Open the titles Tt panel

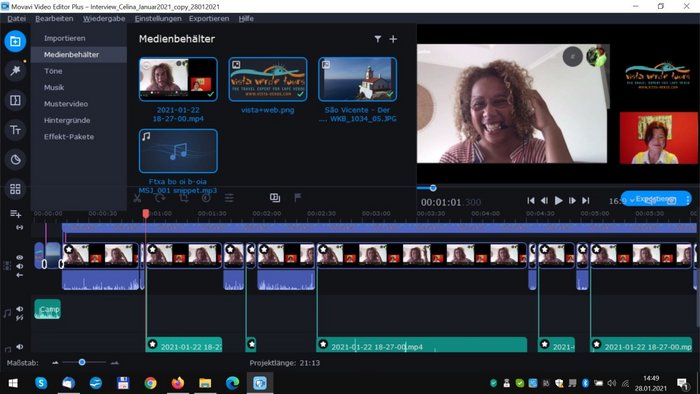[x=15, y=130]
